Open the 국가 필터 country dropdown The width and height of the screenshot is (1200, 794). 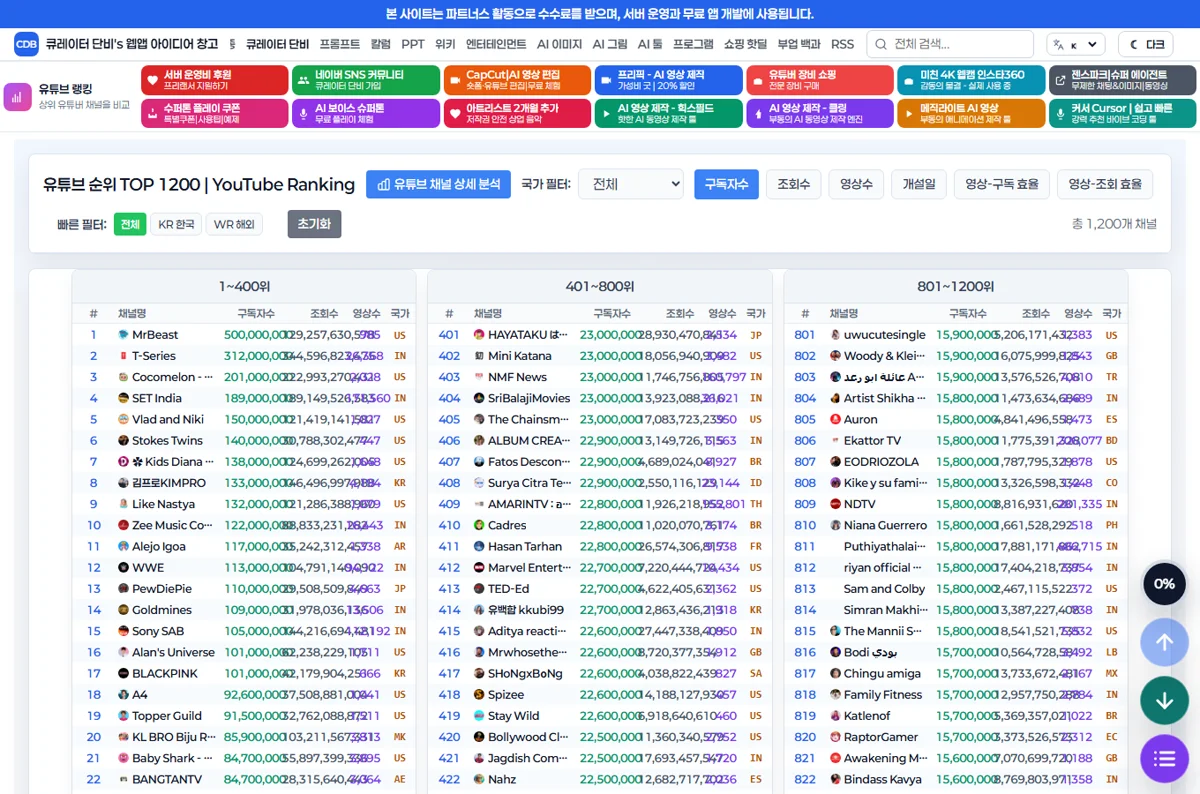click(x=630, y=184)
